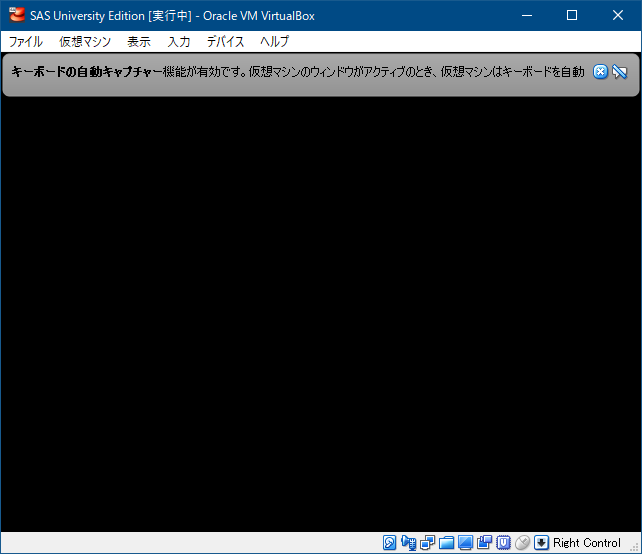Click the keyboard capture arrow icon

[x=541, y=543]
